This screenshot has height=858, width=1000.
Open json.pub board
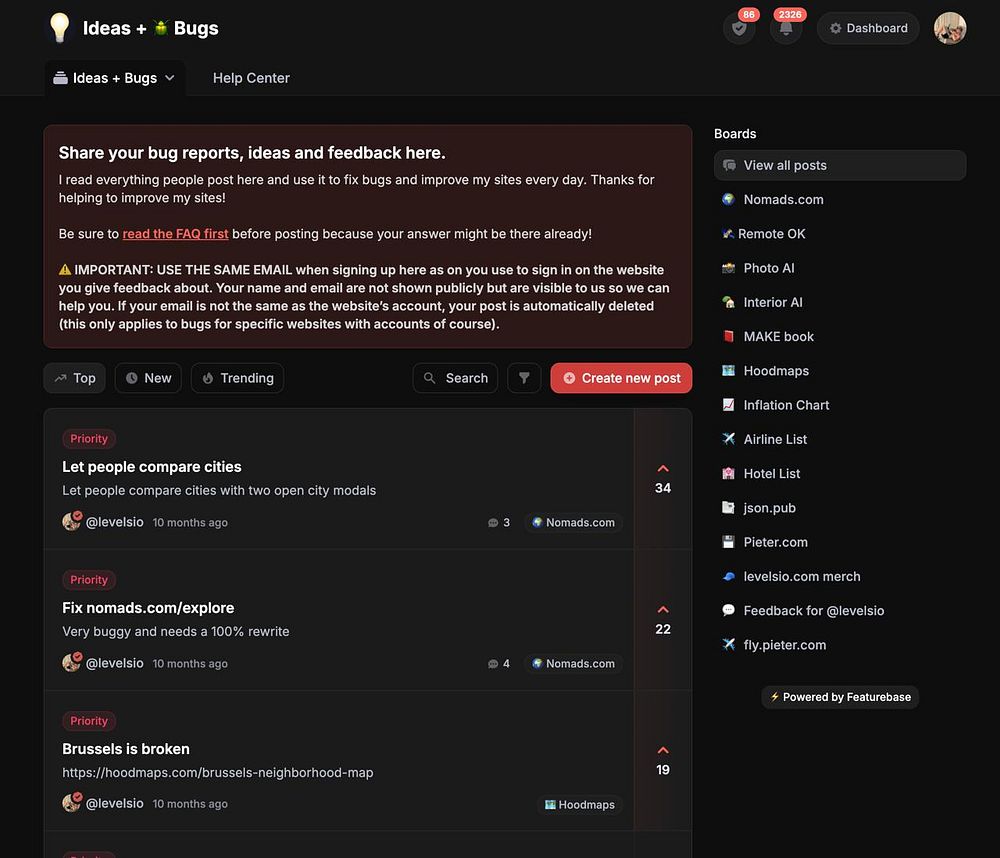pos(840,508)
